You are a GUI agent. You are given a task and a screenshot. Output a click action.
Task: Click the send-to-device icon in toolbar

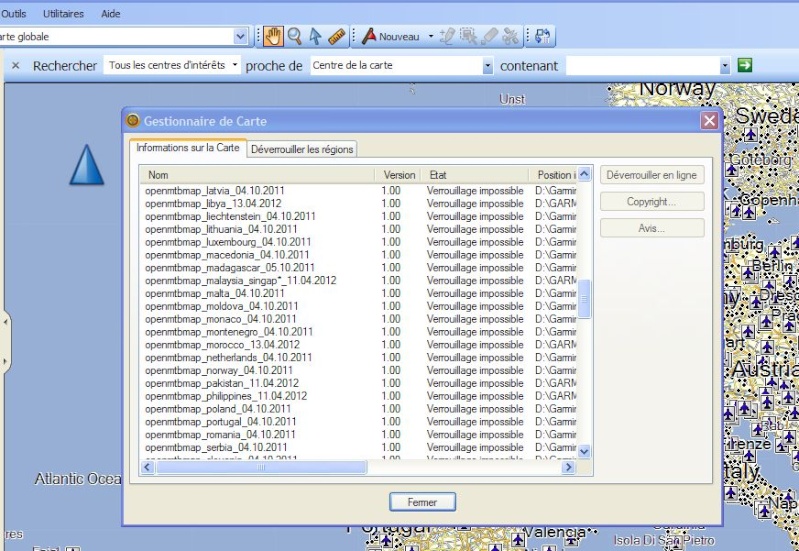(543, 37)
